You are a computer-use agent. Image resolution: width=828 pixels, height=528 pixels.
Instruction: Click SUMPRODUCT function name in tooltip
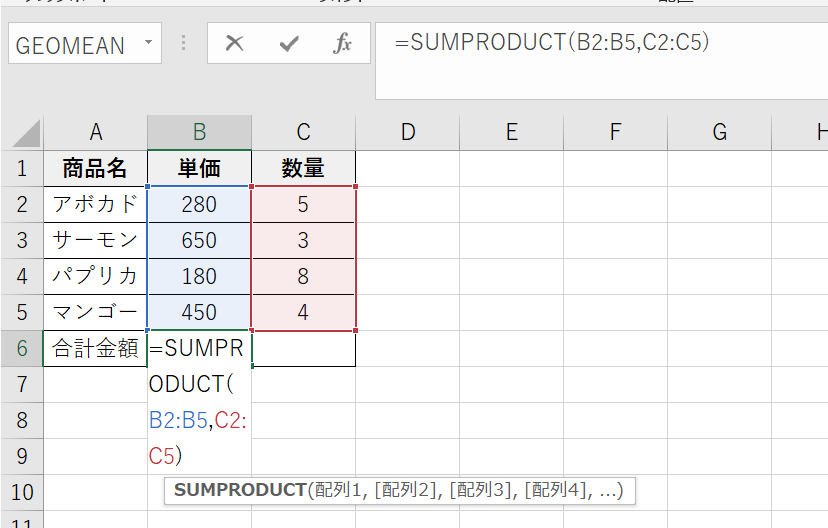[x=238, y=490]
